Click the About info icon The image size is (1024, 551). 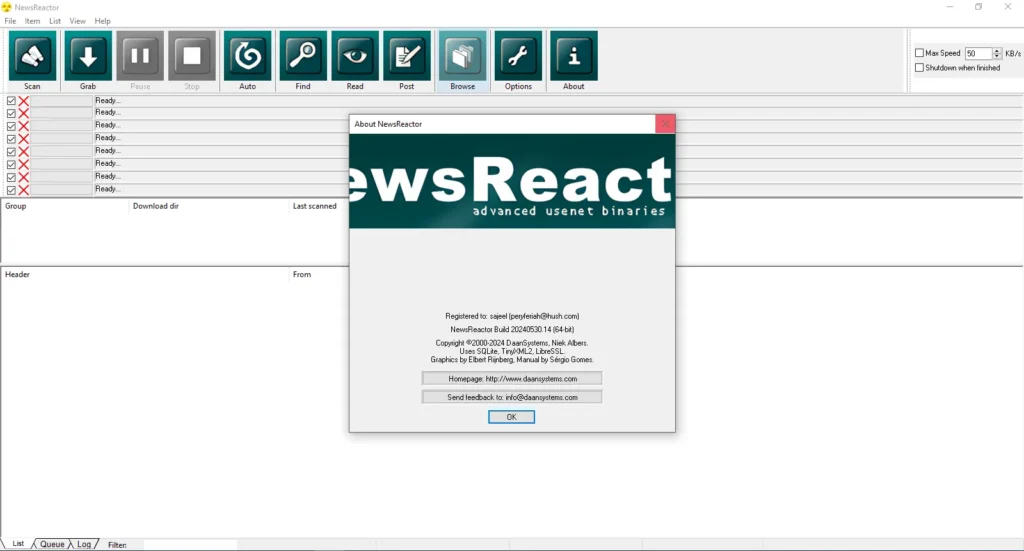point(573,56)
